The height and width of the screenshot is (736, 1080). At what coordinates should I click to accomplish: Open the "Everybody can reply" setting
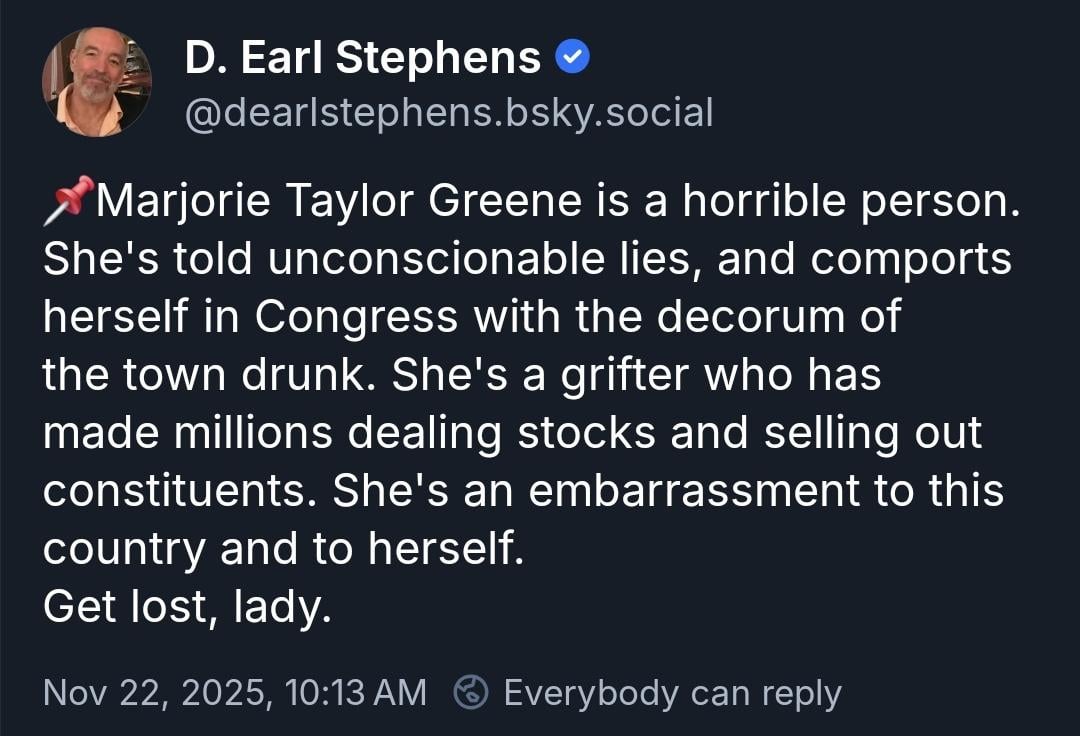(672, 692)
